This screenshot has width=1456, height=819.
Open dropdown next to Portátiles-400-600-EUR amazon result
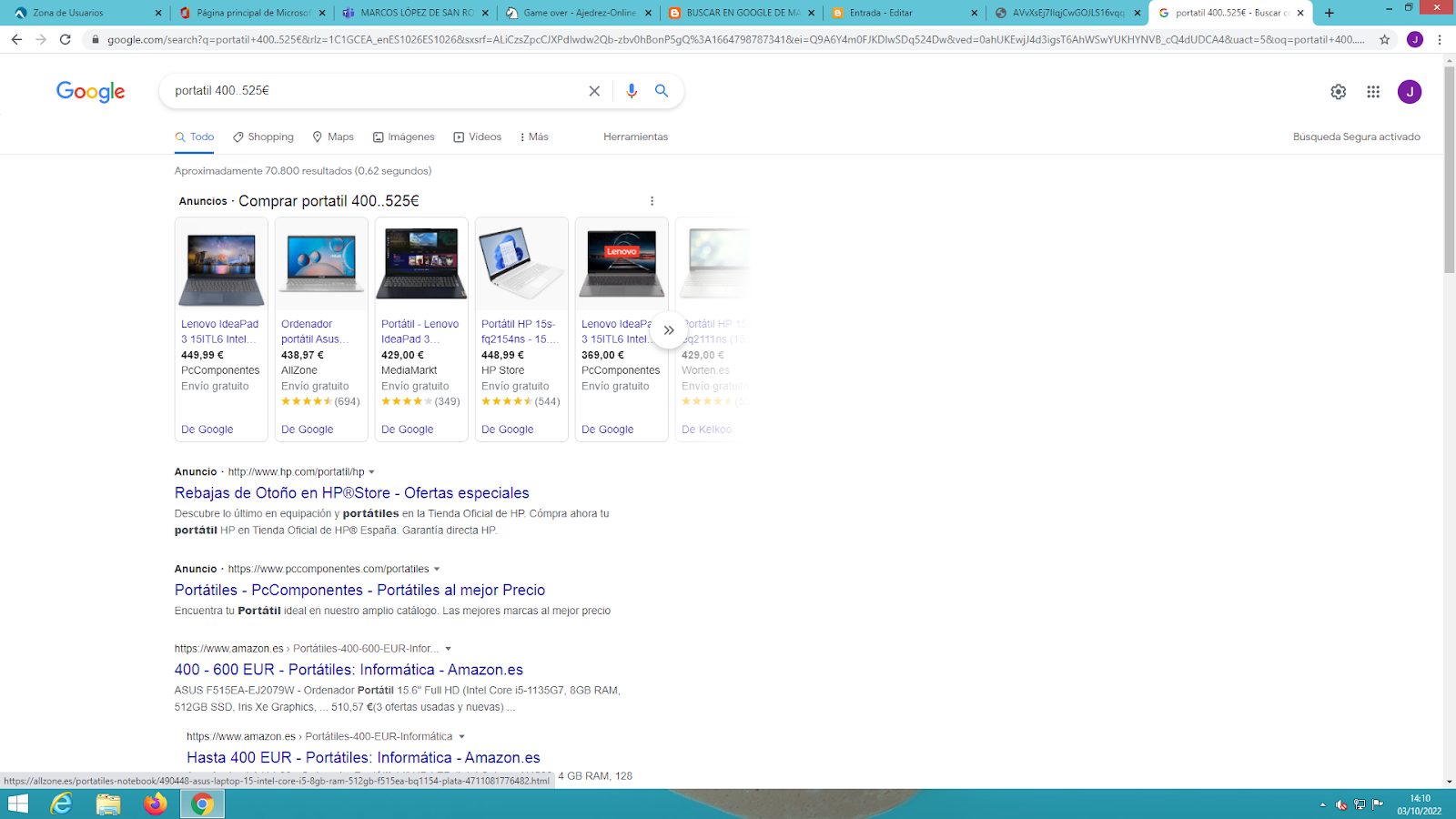[x=448, y=649]
